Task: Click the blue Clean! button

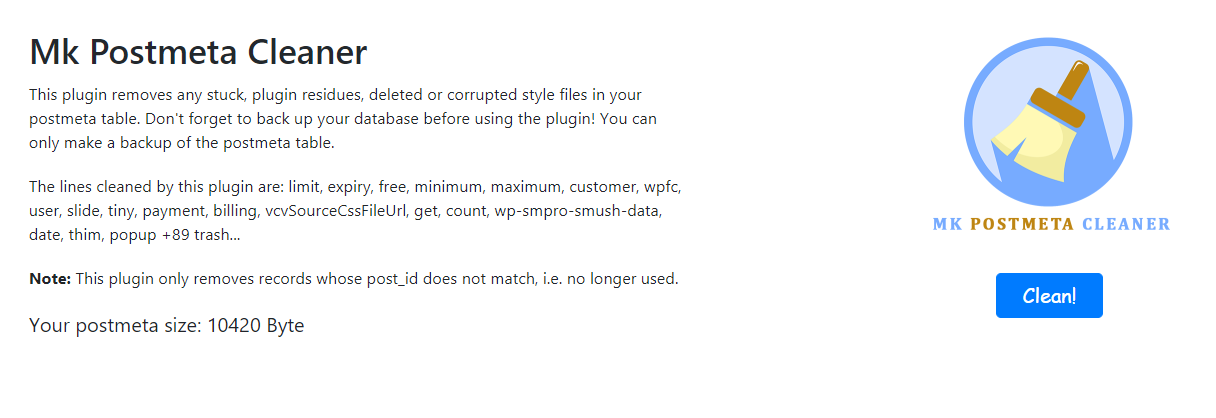Action: pyautogui.click(x=1049, y=296)
